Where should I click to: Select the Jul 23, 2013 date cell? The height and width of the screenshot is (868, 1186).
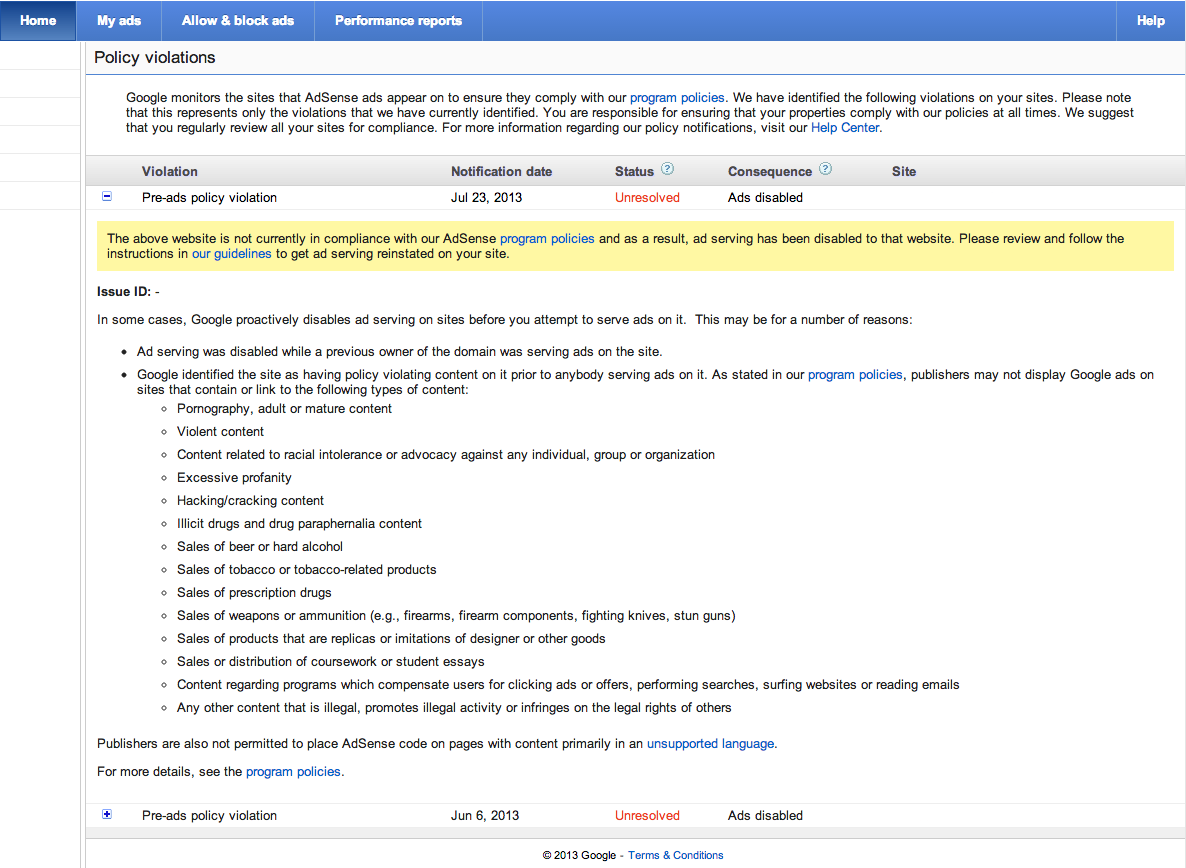tap(486, 197)
